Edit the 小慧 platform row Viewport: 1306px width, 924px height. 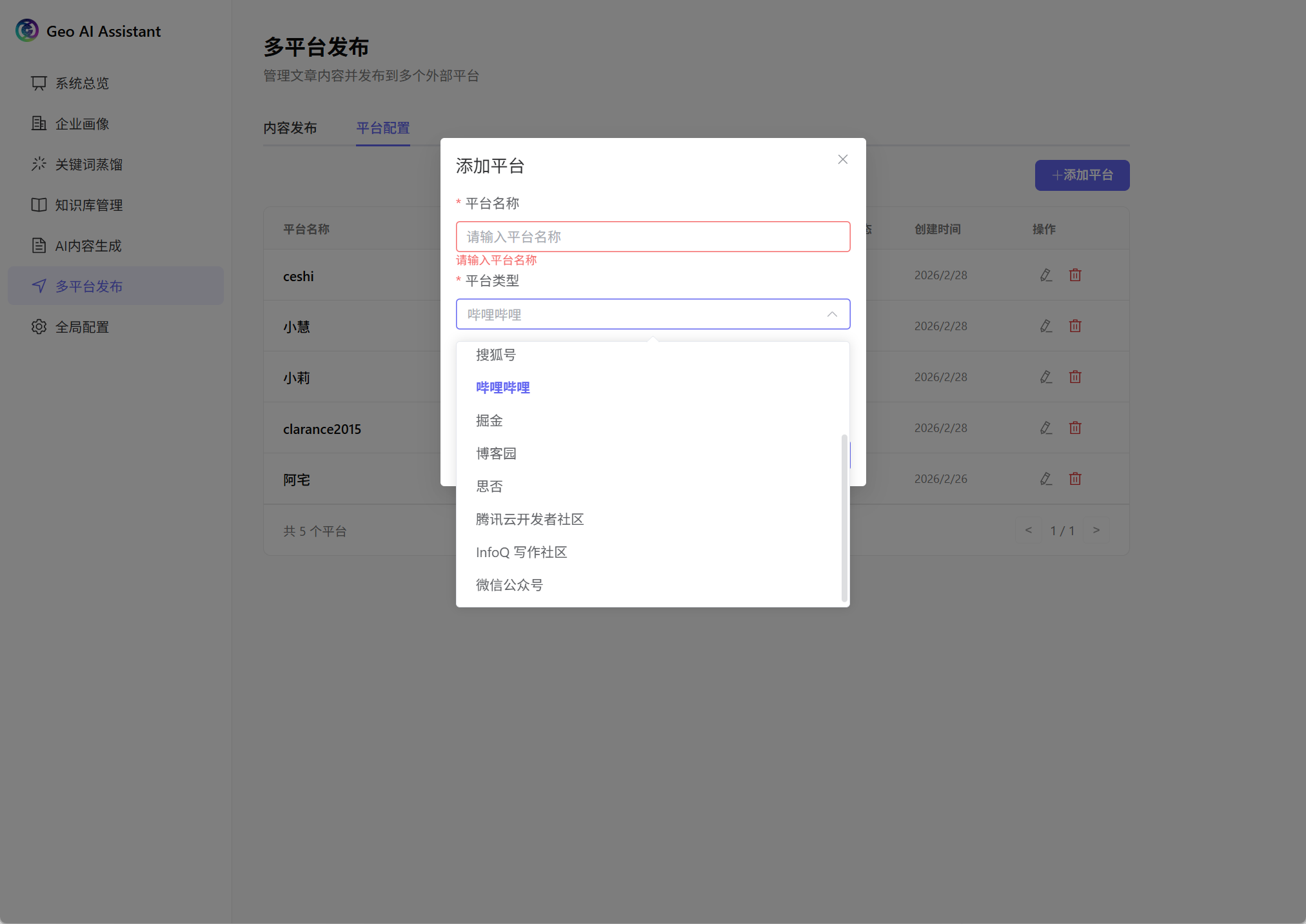coord(1046,326)
